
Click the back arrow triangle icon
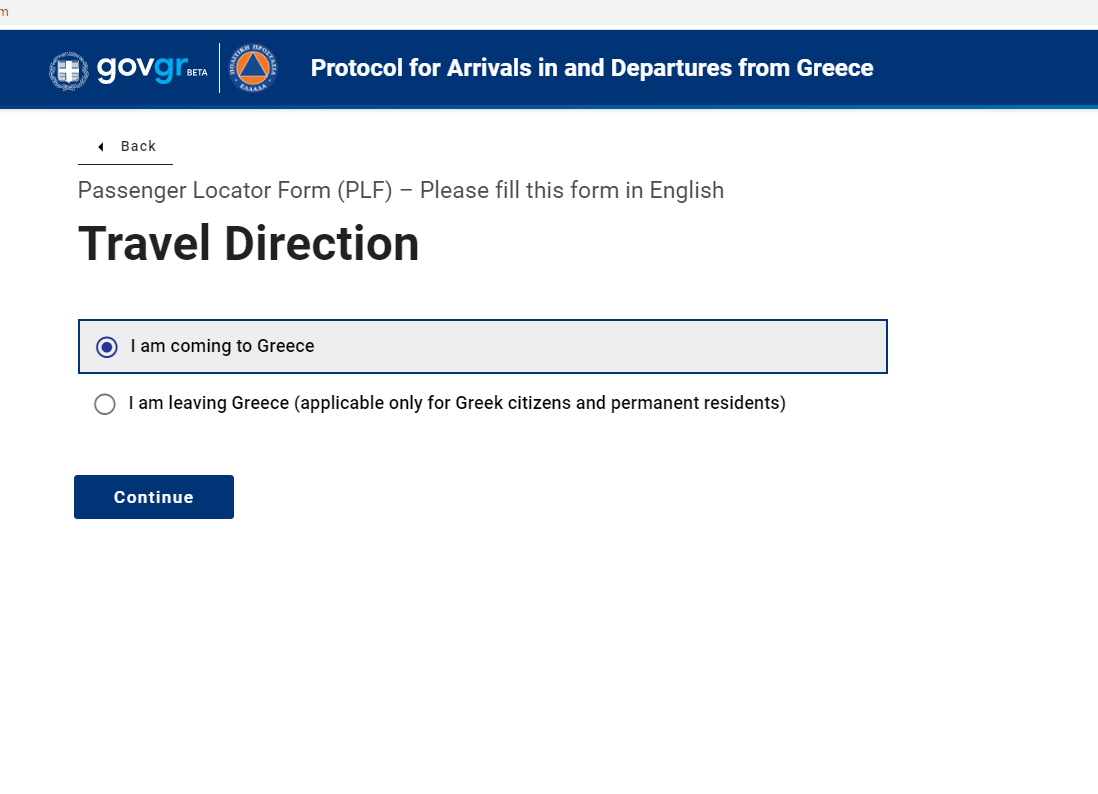coord(101,146)
